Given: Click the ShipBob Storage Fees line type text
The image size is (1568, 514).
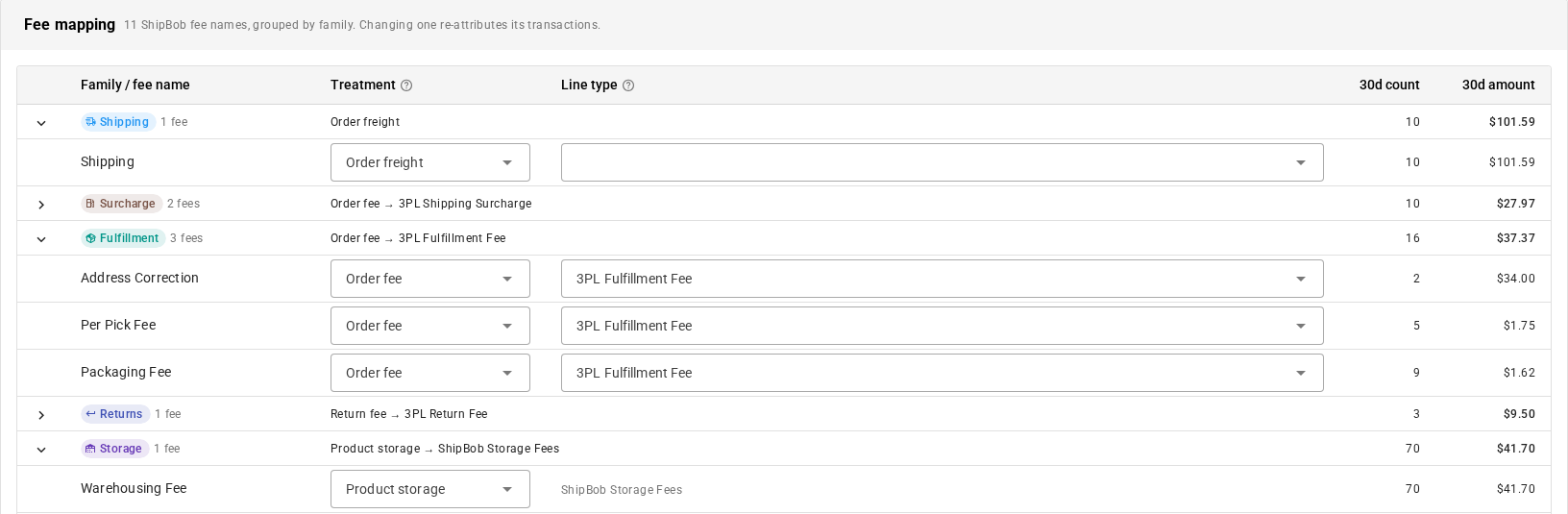Looking at the screenshot, I should click(622, 490).
